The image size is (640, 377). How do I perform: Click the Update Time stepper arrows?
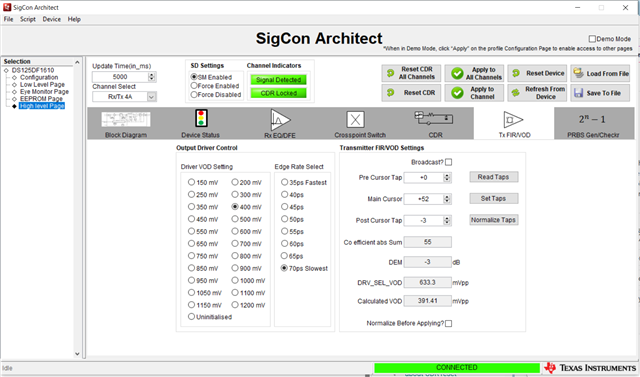pyautogui.click(x=152, y=77)
